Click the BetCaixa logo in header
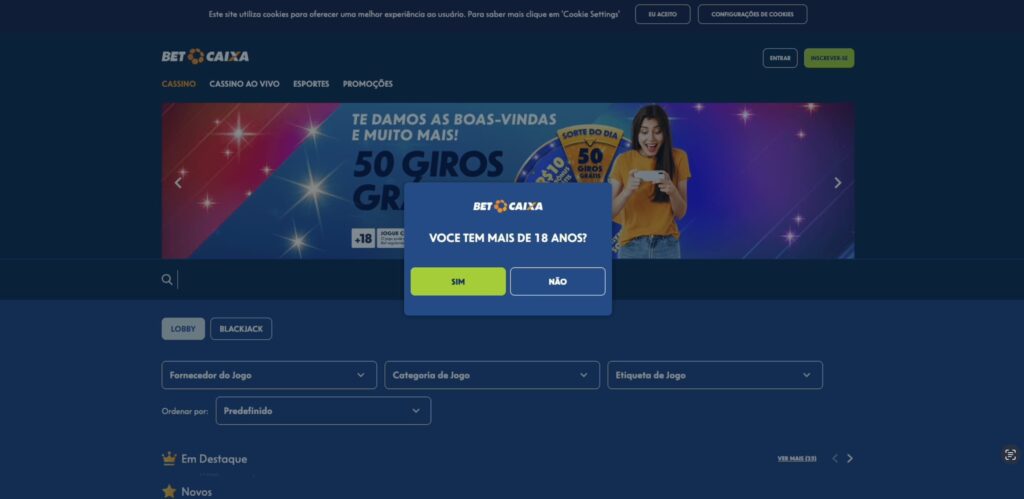Screen dimensions: 1024x499 click(205, 57)
